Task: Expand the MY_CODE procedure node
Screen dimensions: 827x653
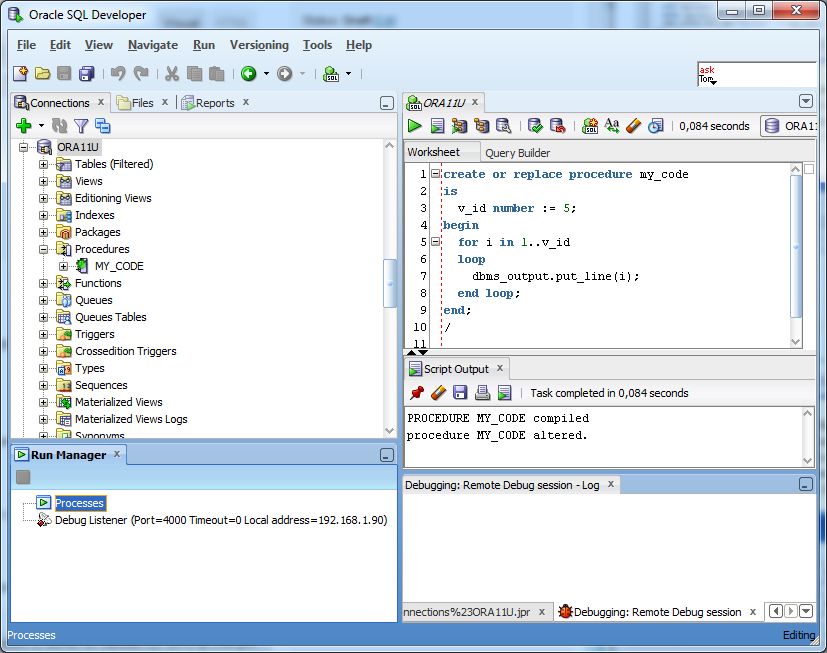Action: coord(63,266)
